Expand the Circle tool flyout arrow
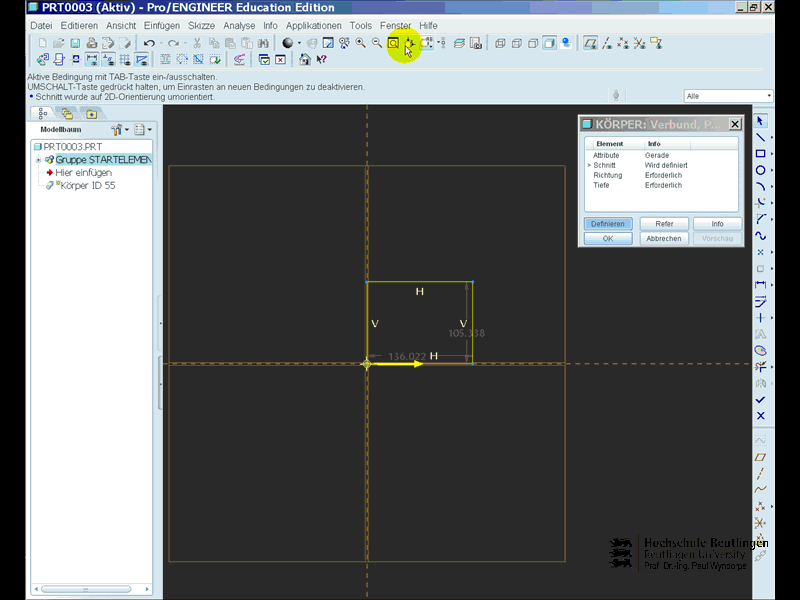800x600 pixels. tap(771, 170)
